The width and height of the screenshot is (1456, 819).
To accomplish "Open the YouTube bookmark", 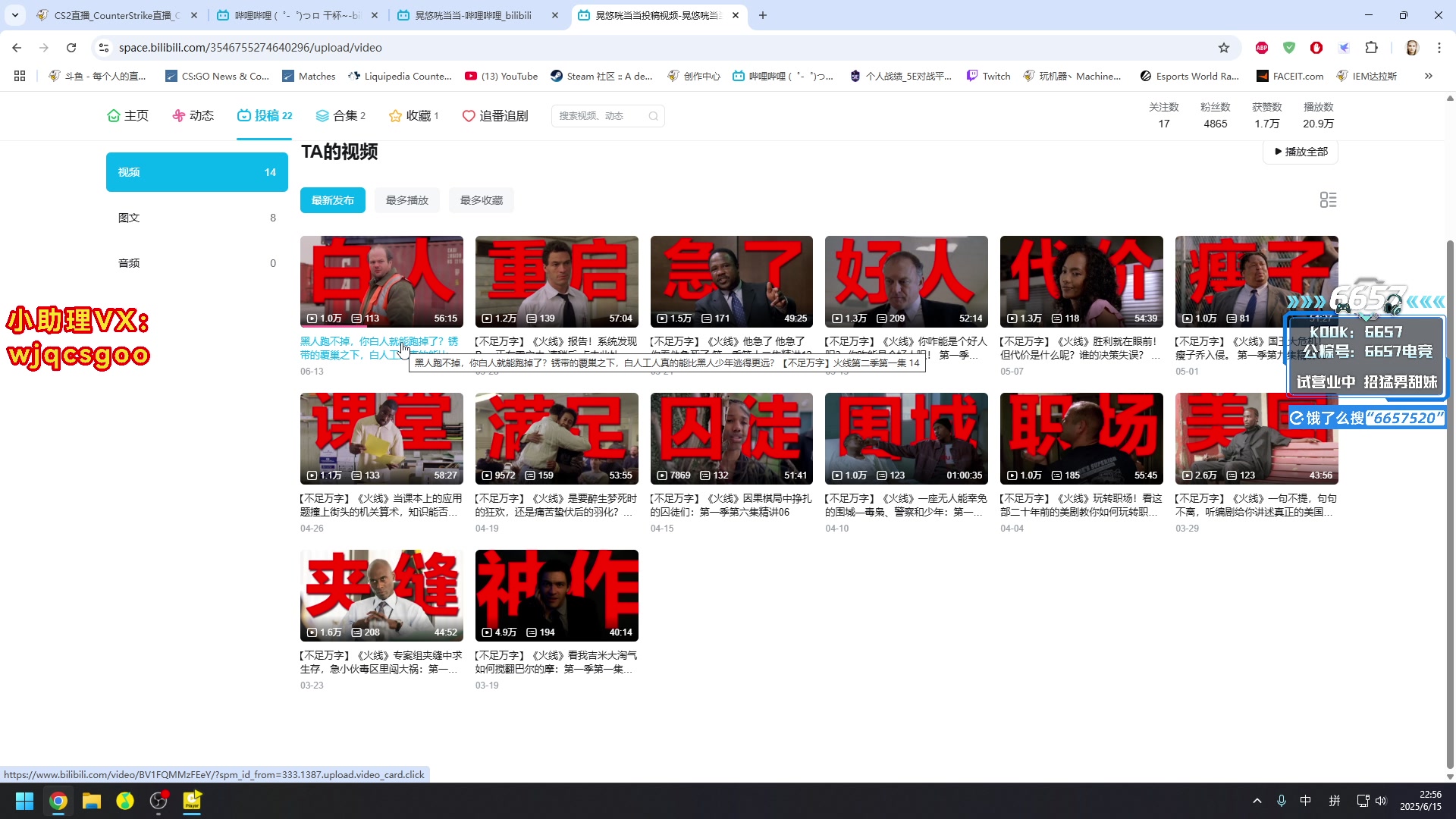I will pos(500,76).
